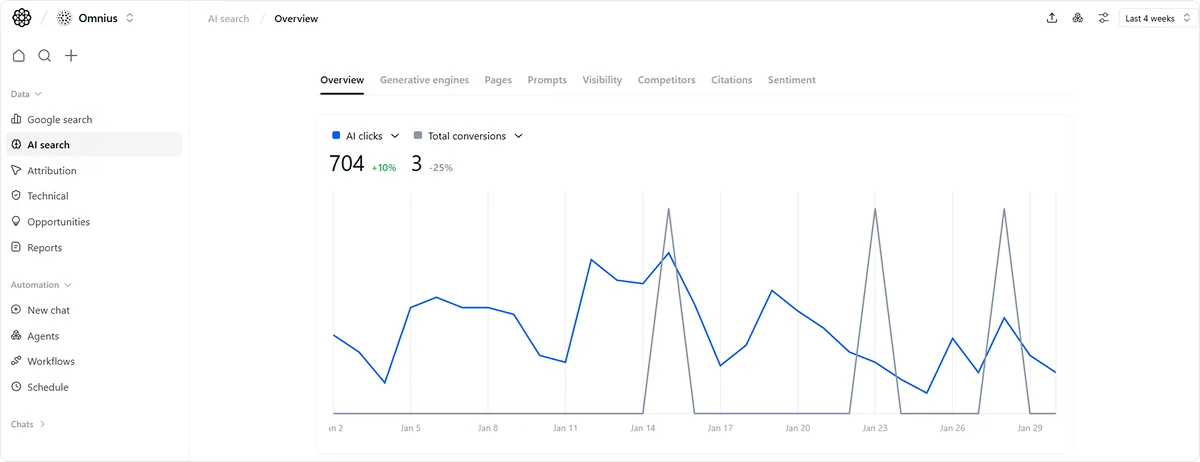1200x462 pixels.
Task: Click the plus icon to create new
Action: (71, 56)
